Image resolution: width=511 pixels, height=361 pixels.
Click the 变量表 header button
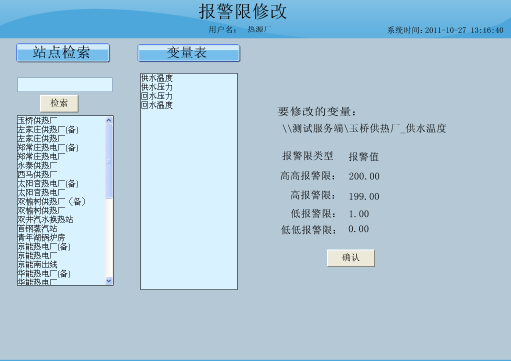tap(189, 53)
